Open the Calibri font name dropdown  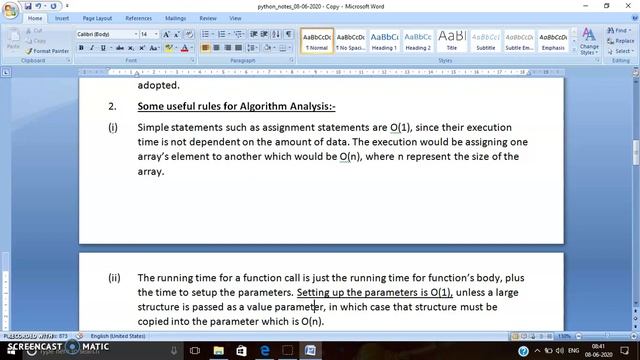pos(136,34)
